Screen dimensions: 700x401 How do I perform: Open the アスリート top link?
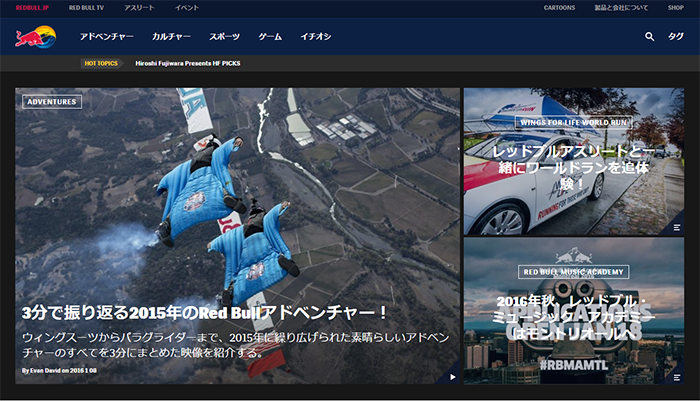click(x=139, y=7)
